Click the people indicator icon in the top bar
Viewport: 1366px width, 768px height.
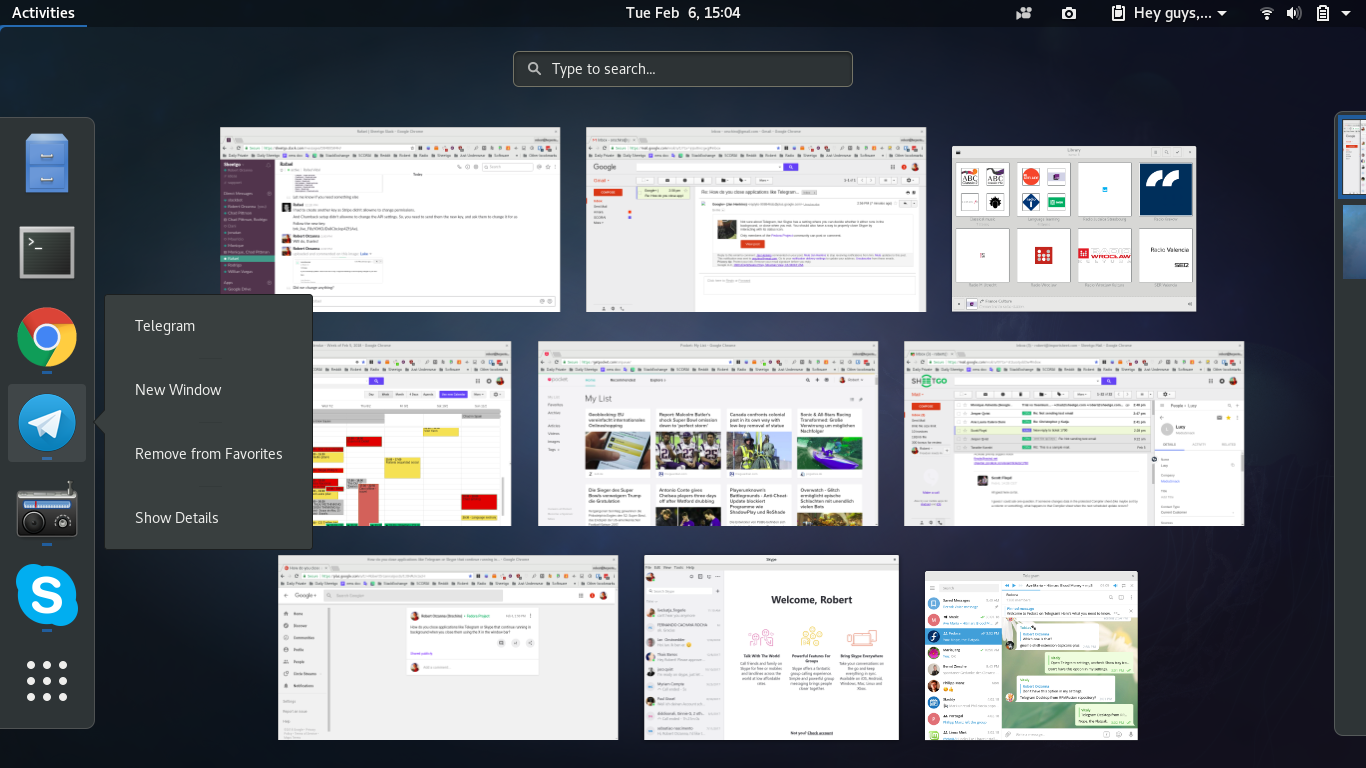point(1023,13)
